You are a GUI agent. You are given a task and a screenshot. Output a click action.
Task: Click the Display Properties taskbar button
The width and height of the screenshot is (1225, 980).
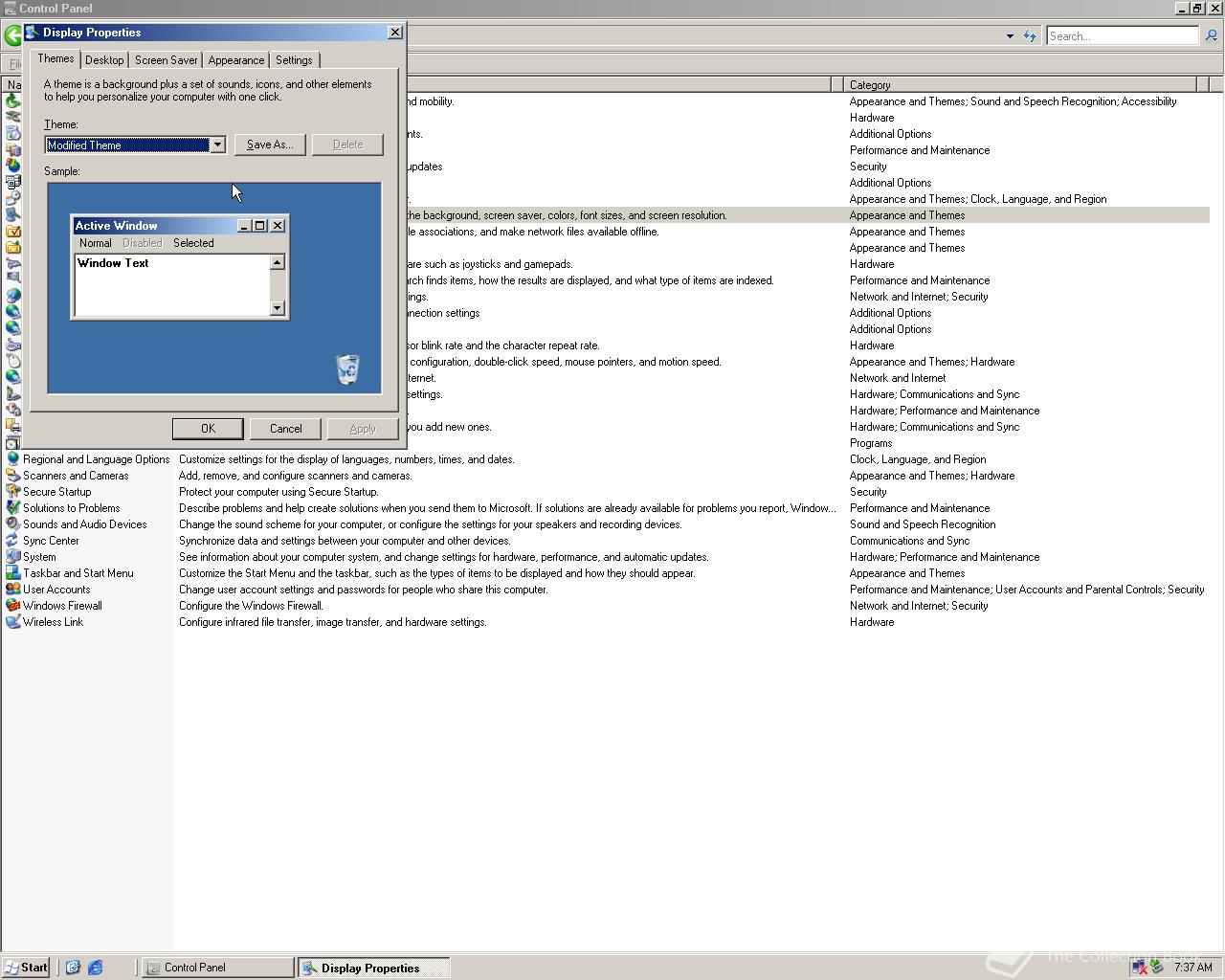373,968
